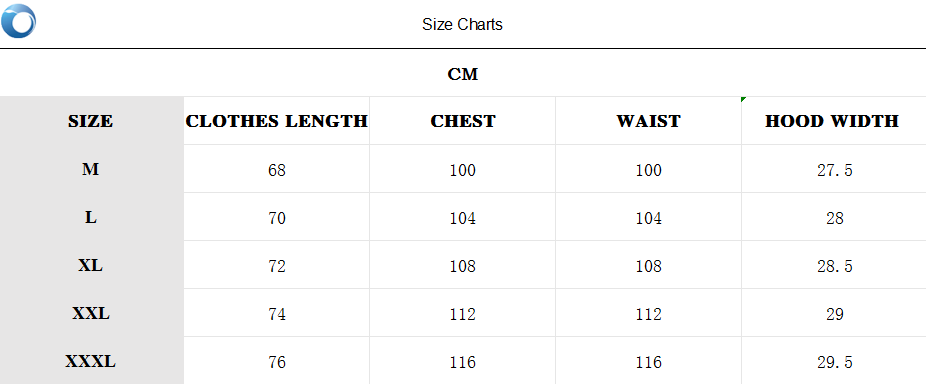The height and width of the screenshot is (384, 926).
Task: Select the XXXL size row label
Action: point(90,361)
